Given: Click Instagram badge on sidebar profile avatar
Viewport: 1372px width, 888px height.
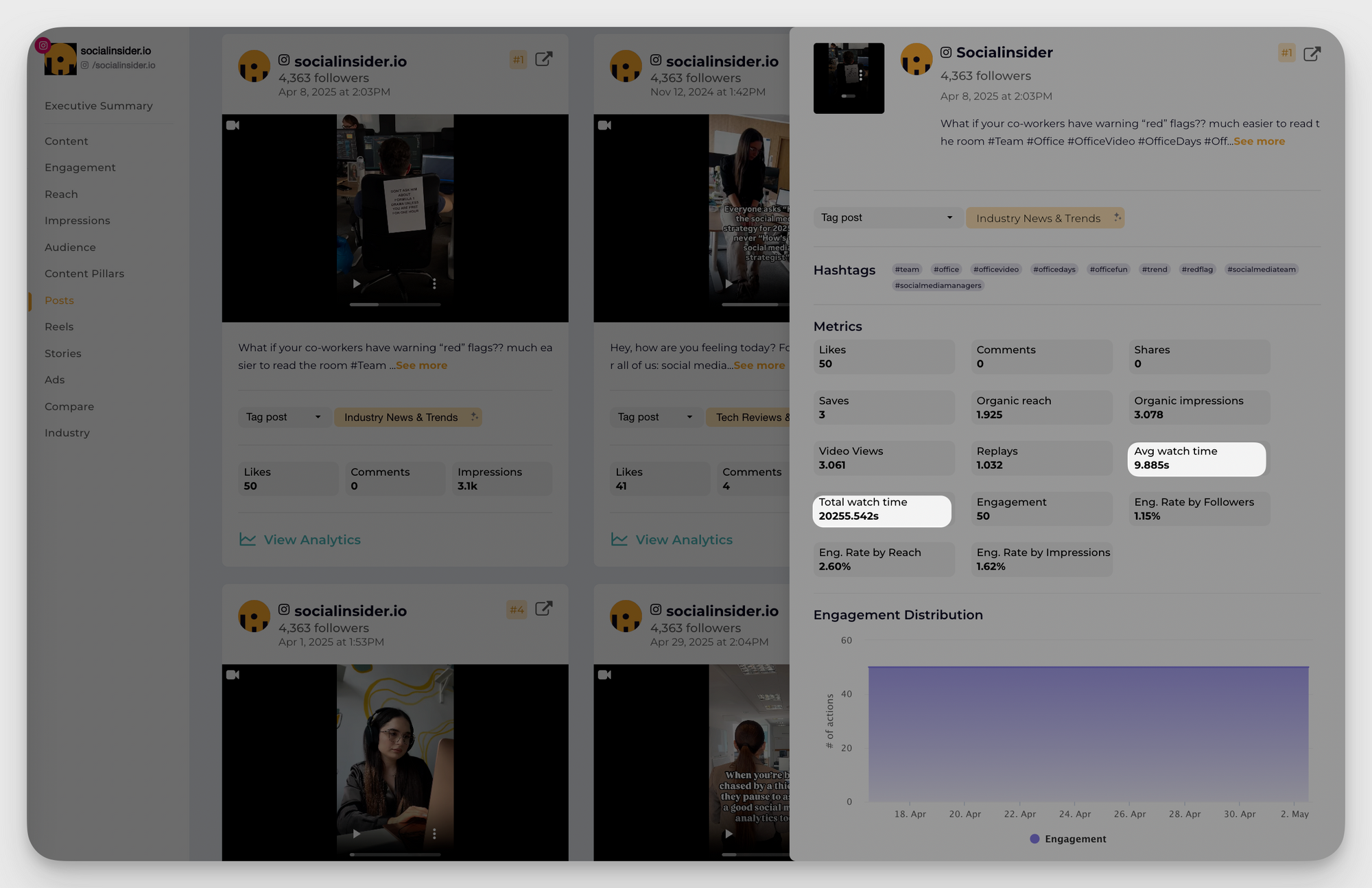Looking at the screenshot, I should click(43, 45).
